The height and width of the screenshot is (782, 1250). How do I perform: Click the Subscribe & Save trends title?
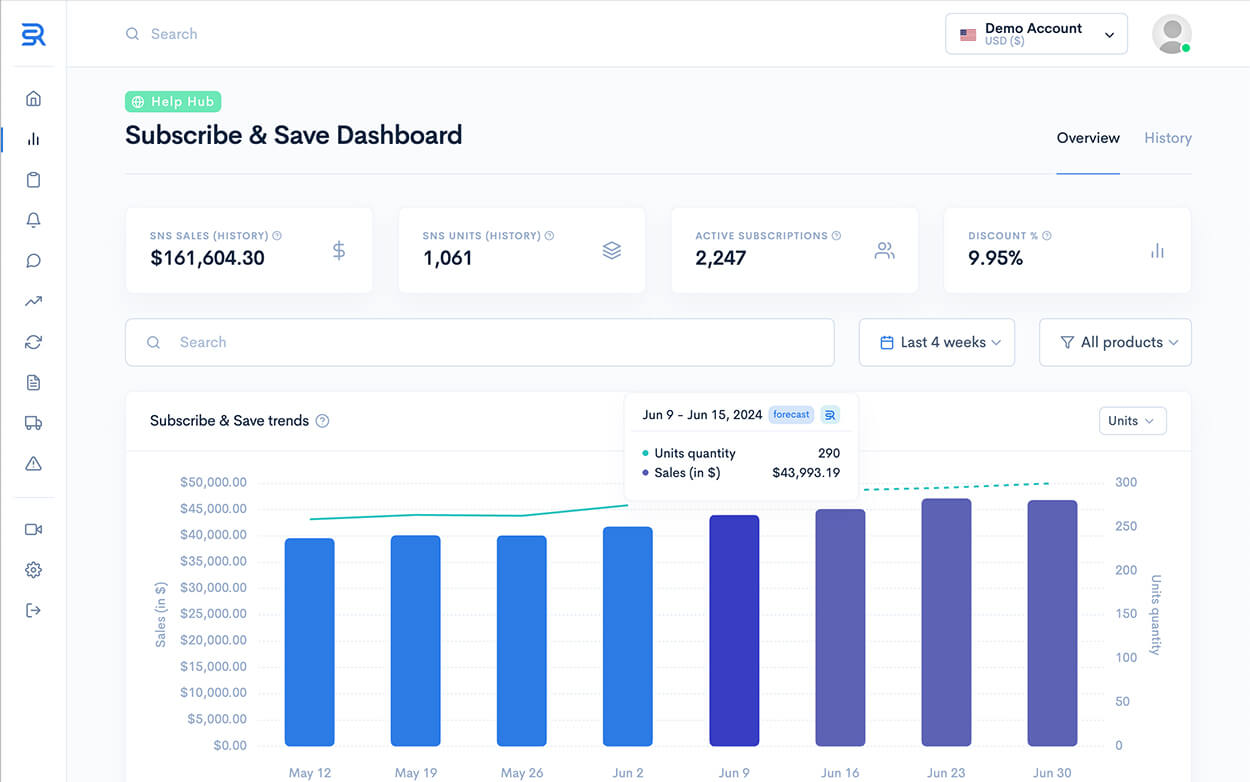229,421
